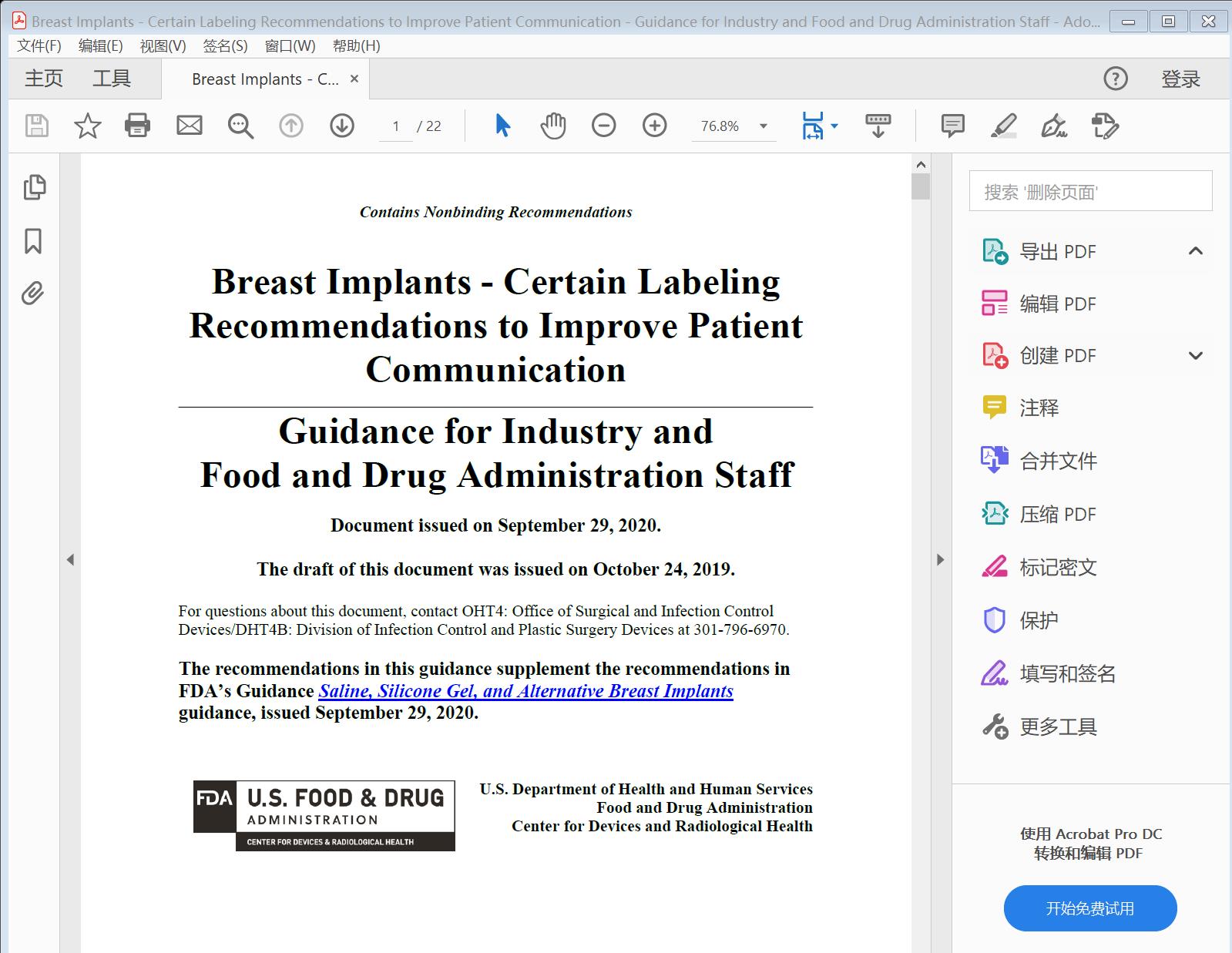This screenshot has width=1232, height=953.
Task: Open the zoom level 76.8% dropdown
Action: 764,126
